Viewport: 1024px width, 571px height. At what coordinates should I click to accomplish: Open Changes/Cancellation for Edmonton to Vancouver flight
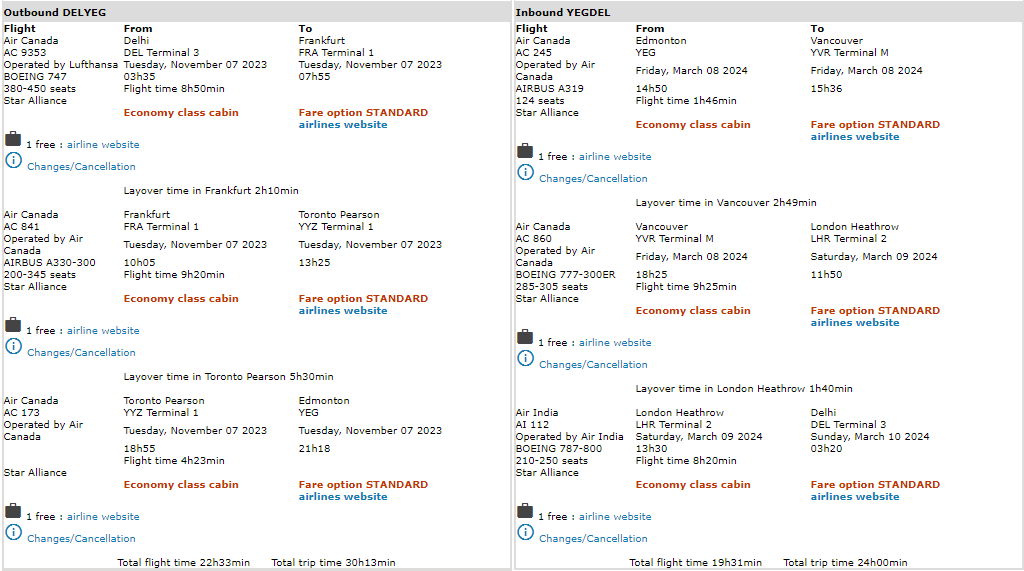(593, 179)
